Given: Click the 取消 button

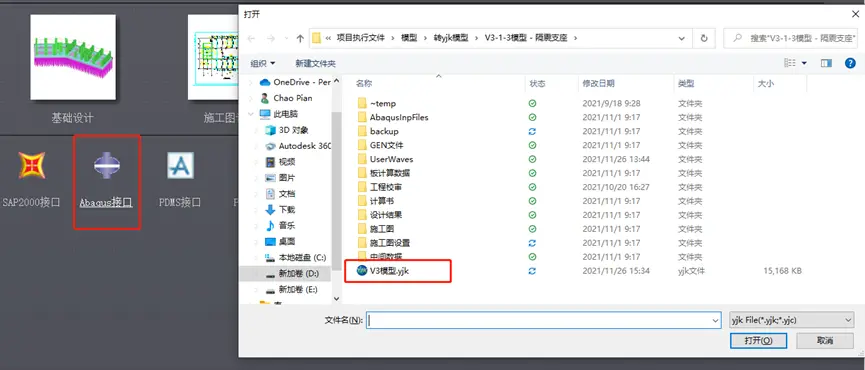Looking at the screenshot, I should 825,340.
